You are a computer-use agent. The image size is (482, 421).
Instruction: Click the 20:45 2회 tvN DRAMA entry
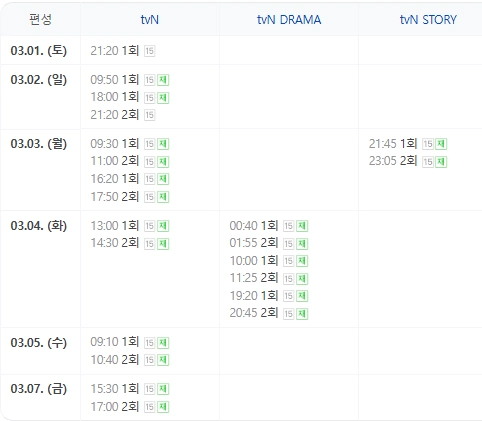(254, 313)
